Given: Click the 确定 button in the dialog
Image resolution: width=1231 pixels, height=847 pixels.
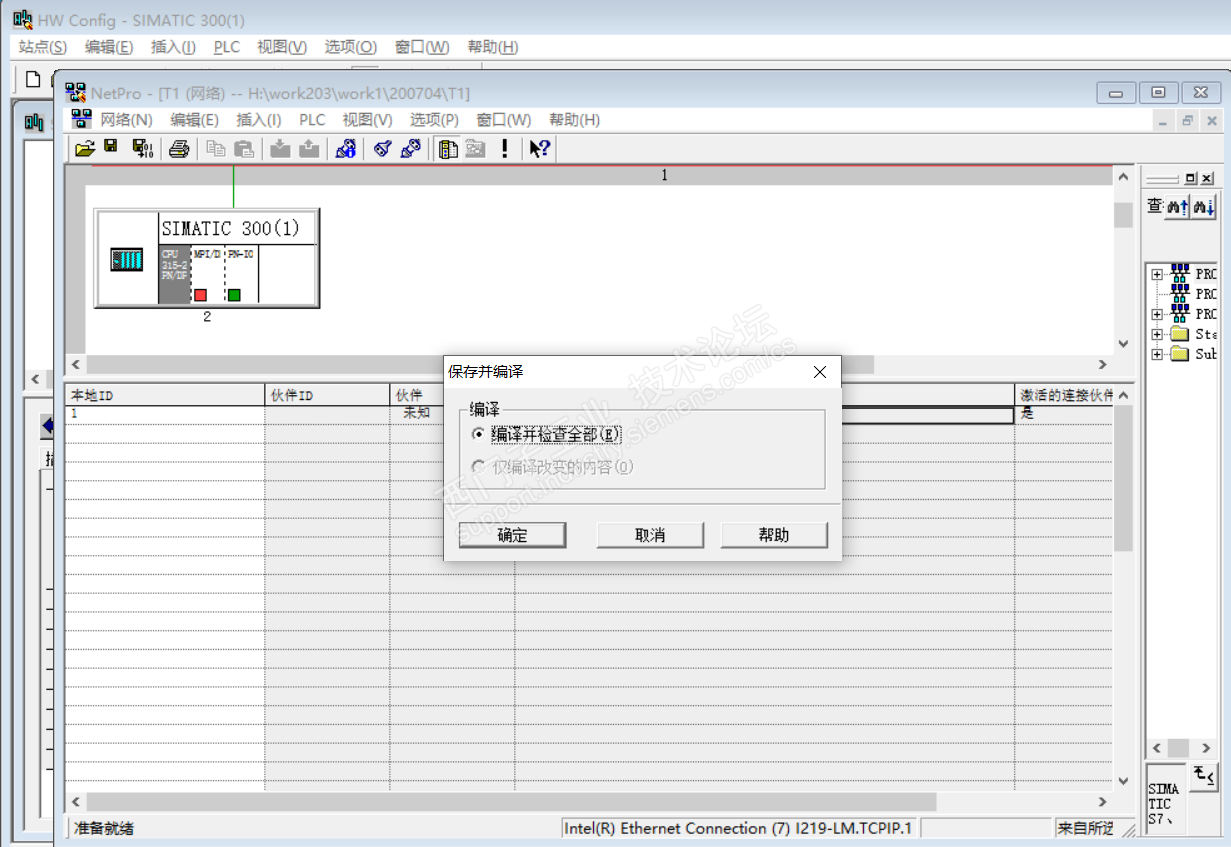Looking at the screenshot, I should [x=512, y=535].
